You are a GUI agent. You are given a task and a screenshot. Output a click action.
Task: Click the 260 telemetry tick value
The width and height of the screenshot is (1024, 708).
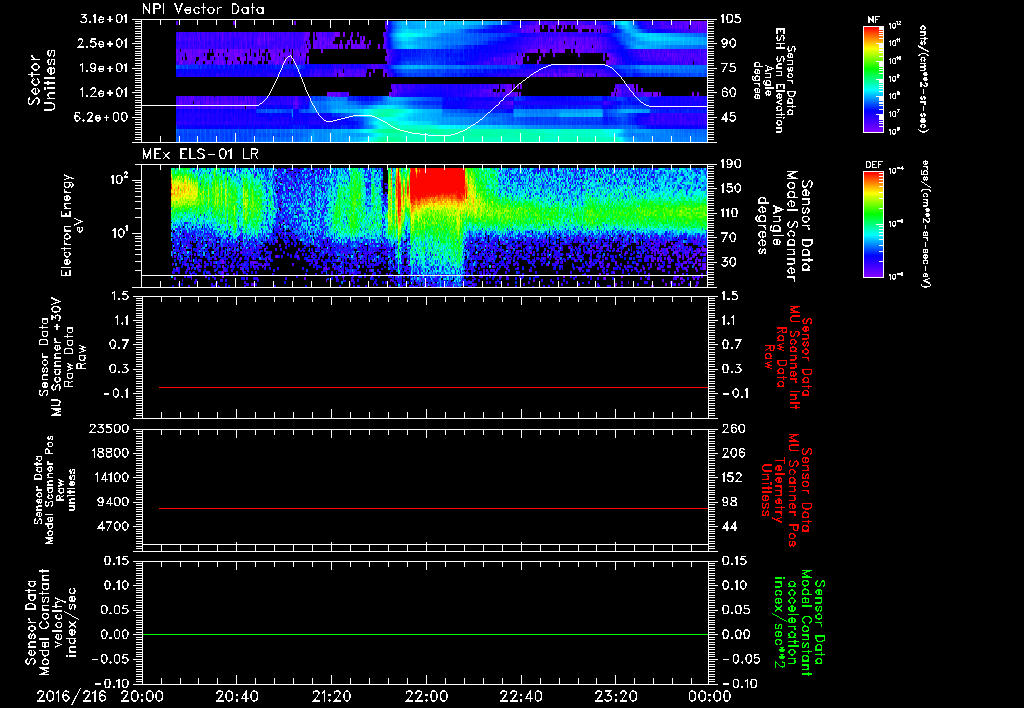[x=731, y=428]
